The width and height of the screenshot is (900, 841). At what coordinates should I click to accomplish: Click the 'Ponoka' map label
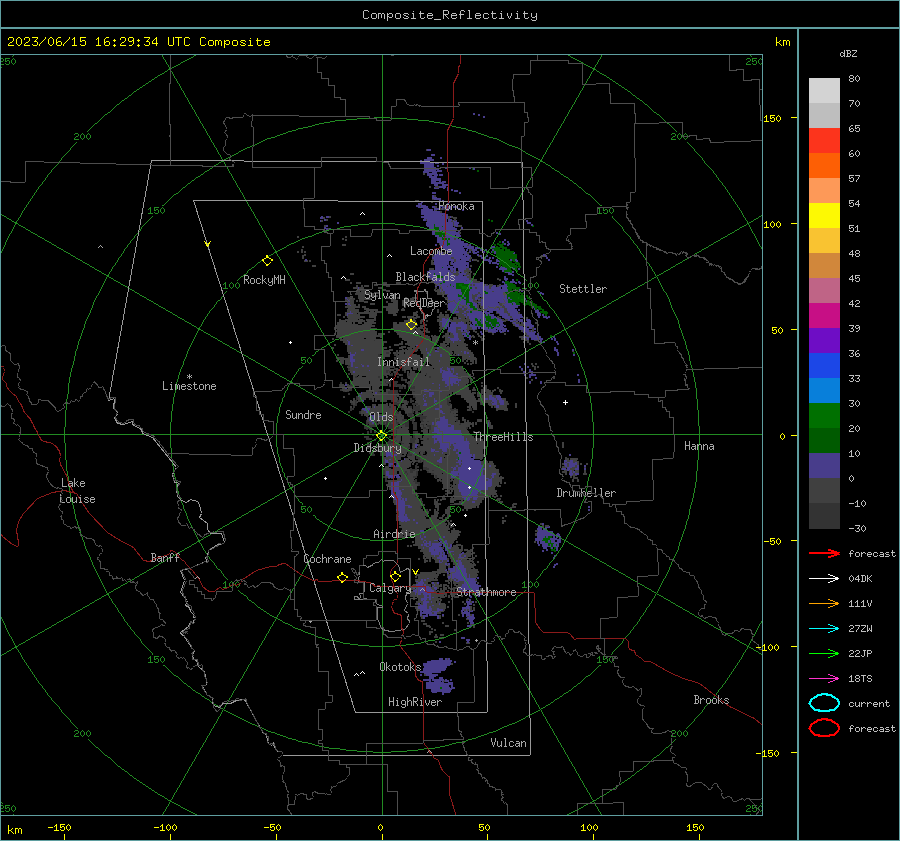456,206
